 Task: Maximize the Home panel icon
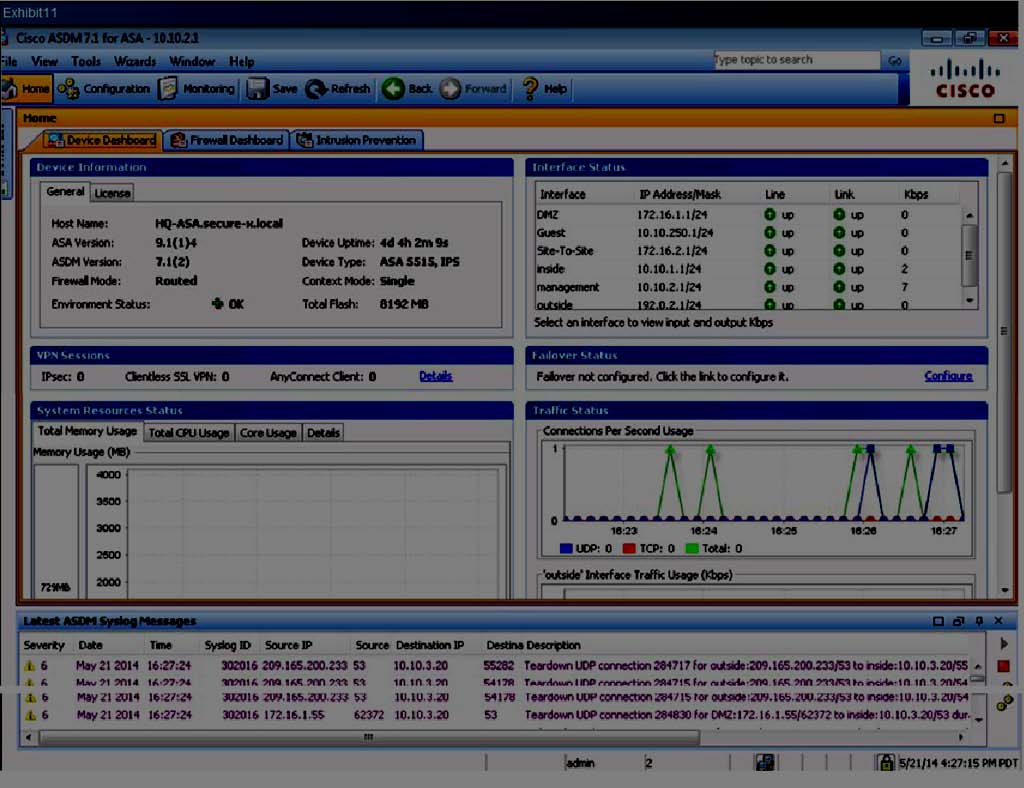pos(999,118)
